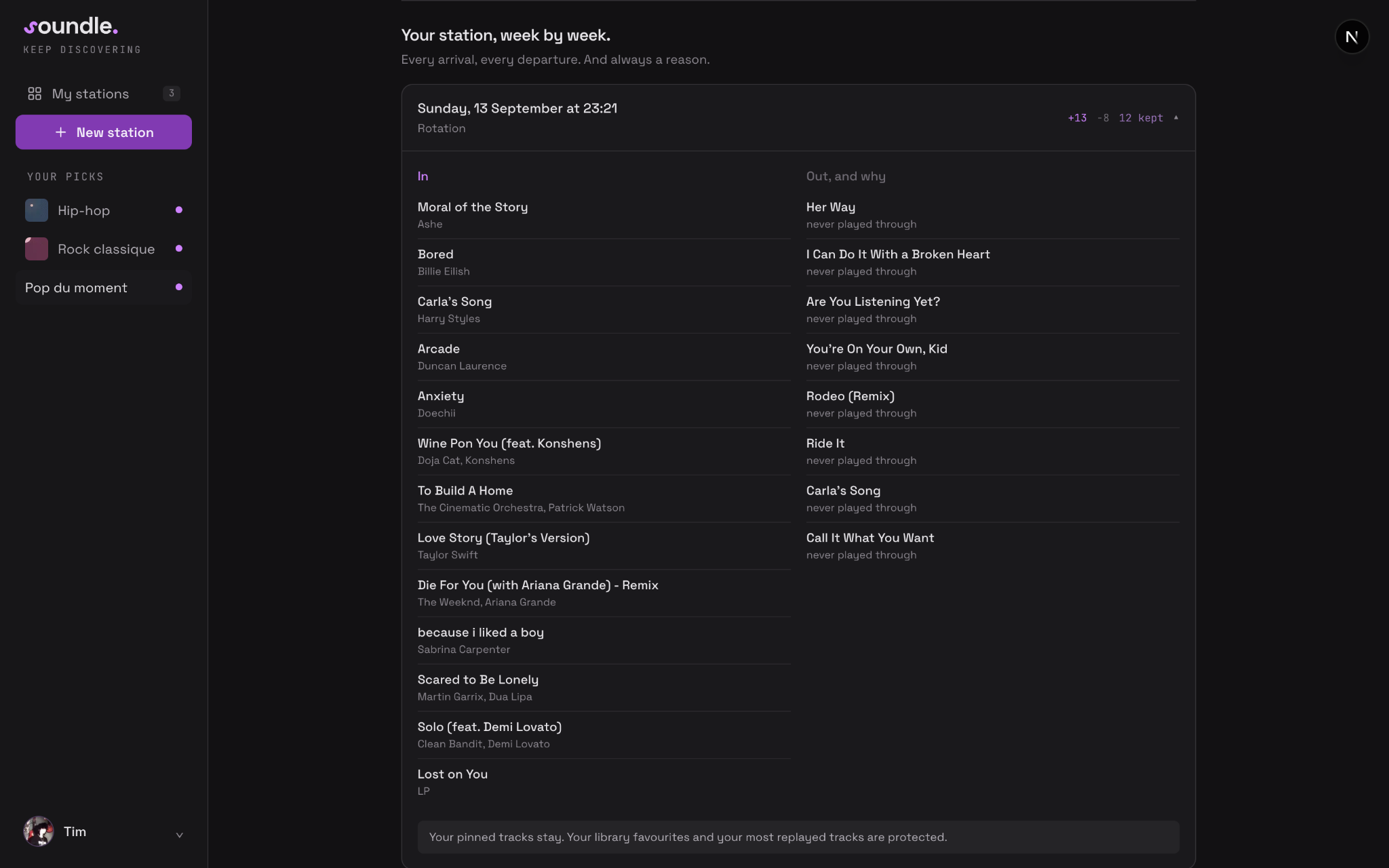
Task: Click the removed track Rodeo (Remix)
Action: [850, 396]
